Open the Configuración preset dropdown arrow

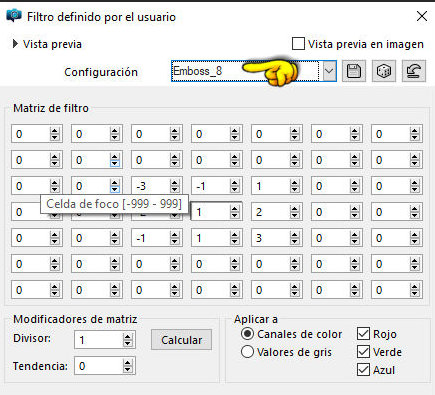click(329, 71)
